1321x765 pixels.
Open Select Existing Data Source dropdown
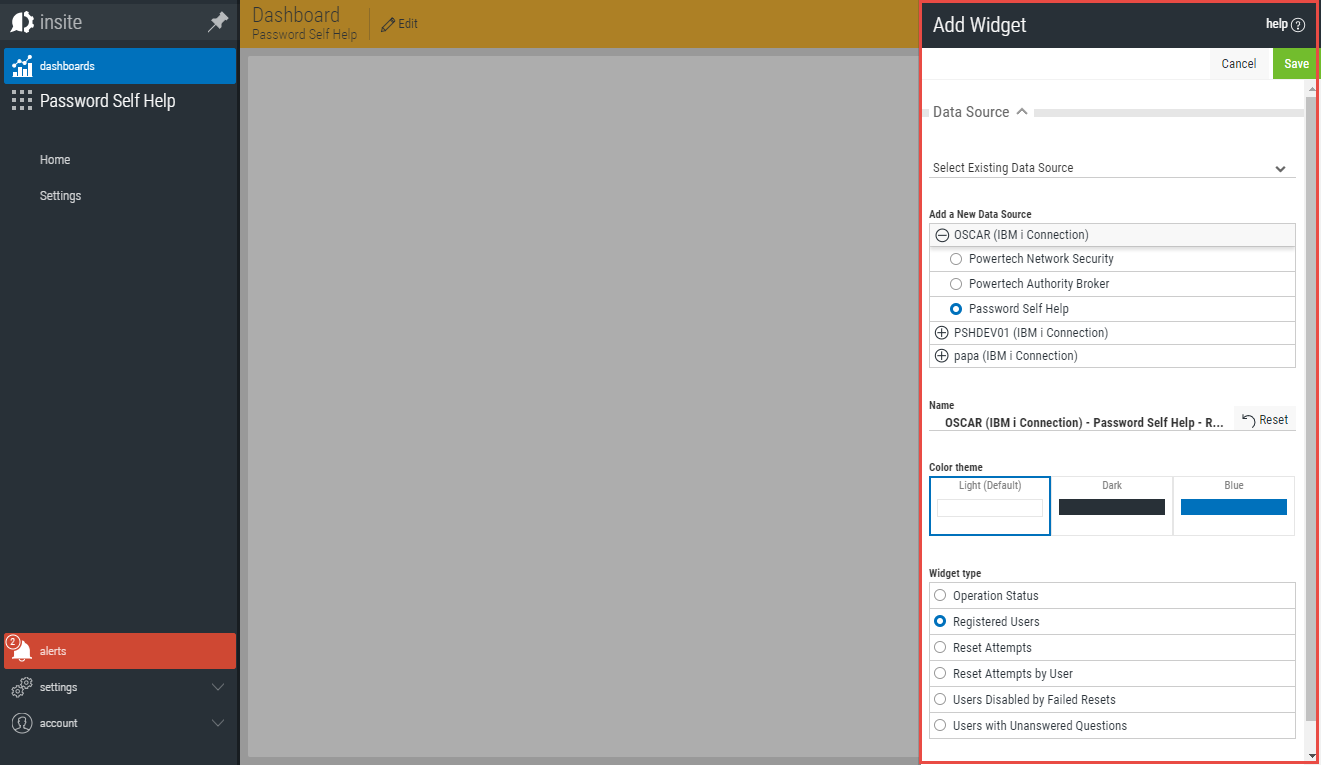(1112, 168)
